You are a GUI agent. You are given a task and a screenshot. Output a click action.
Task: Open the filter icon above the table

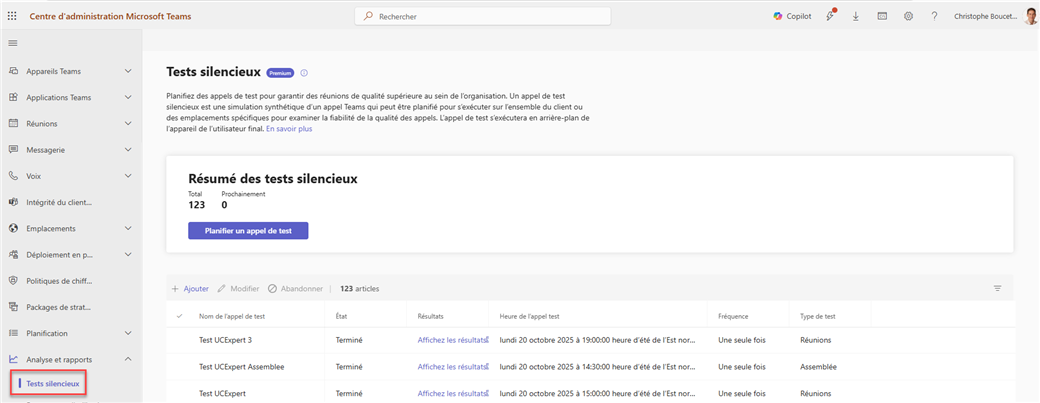(x=997, y=288)
